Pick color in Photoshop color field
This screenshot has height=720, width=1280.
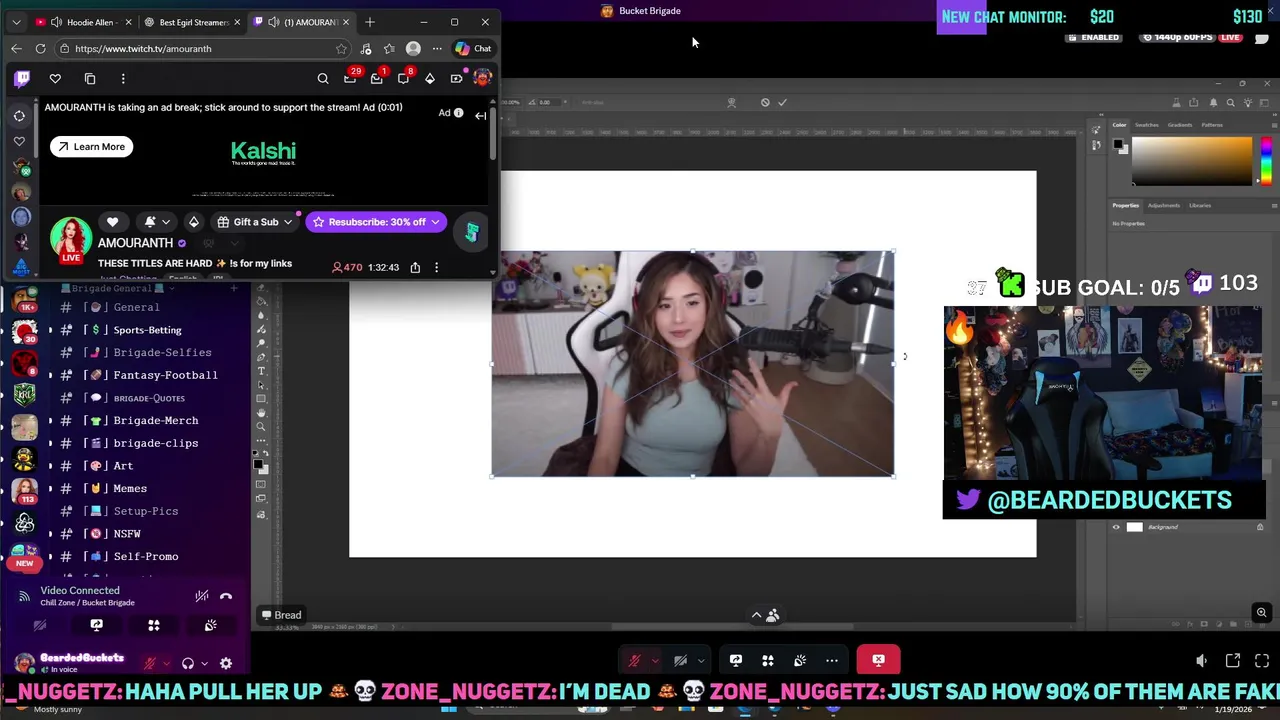(1191, 161)
